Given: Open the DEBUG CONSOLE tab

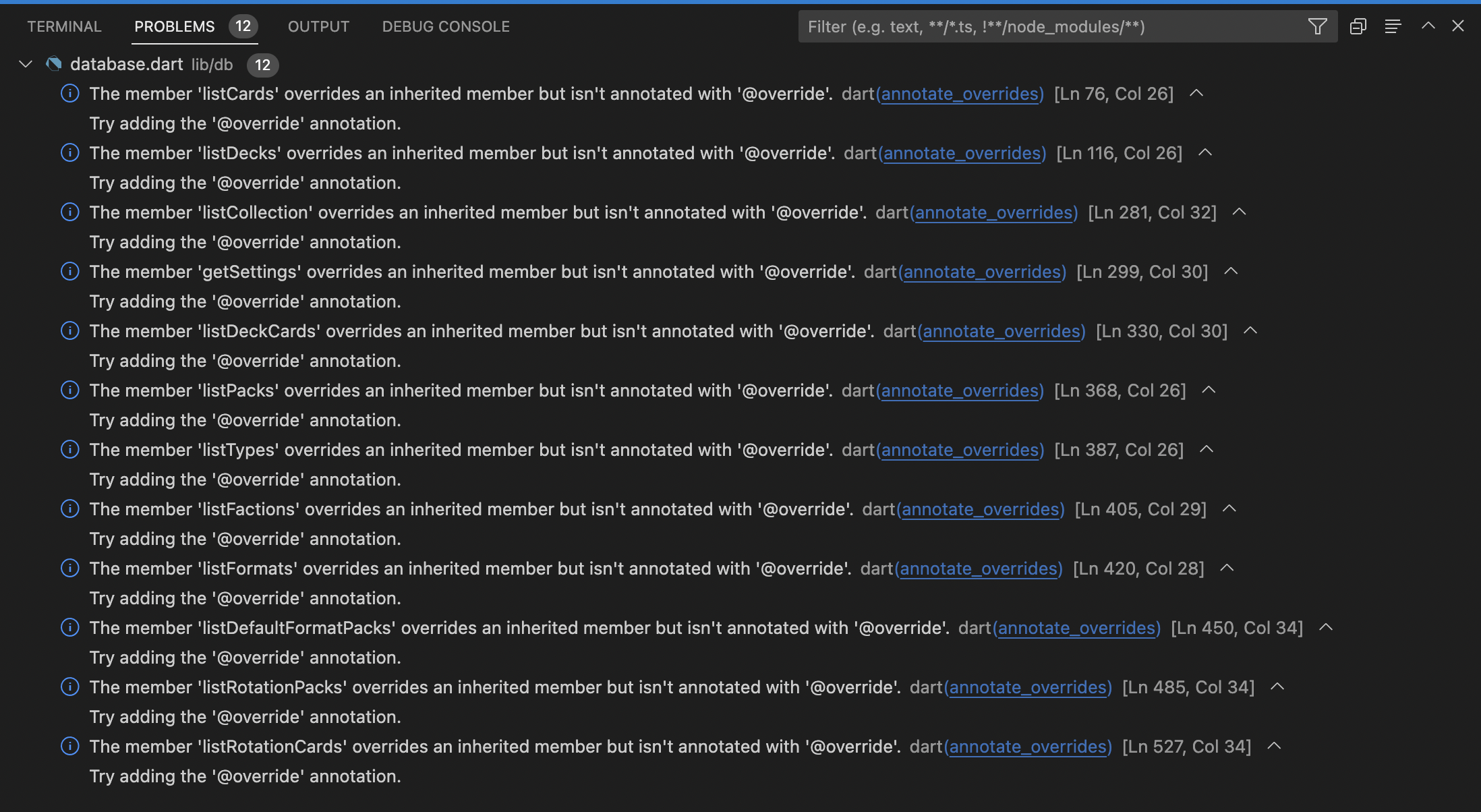Looking at the screenshot, I should click(x=445, y=26).
